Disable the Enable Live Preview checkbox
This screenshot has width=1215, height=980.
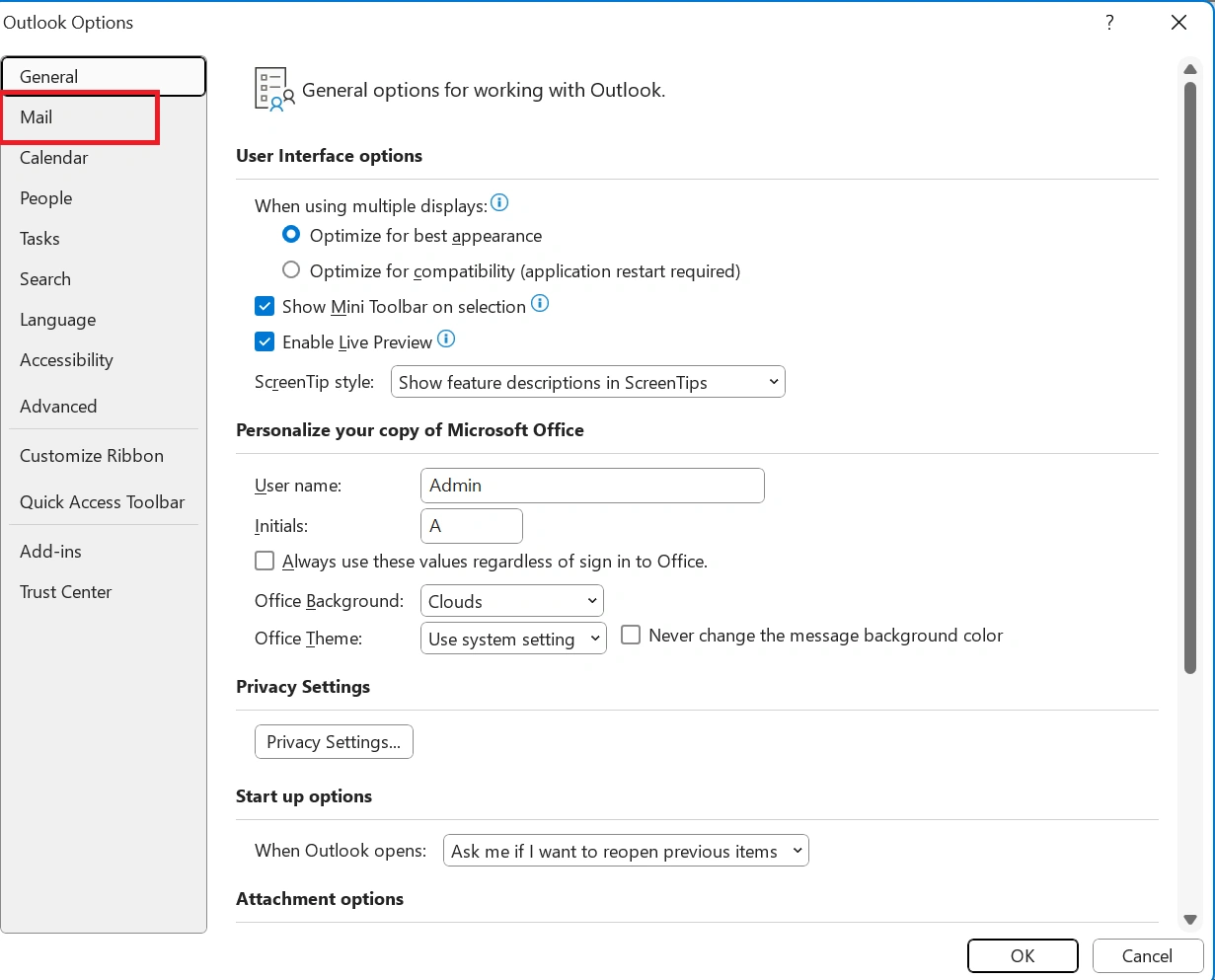point(265,342)
